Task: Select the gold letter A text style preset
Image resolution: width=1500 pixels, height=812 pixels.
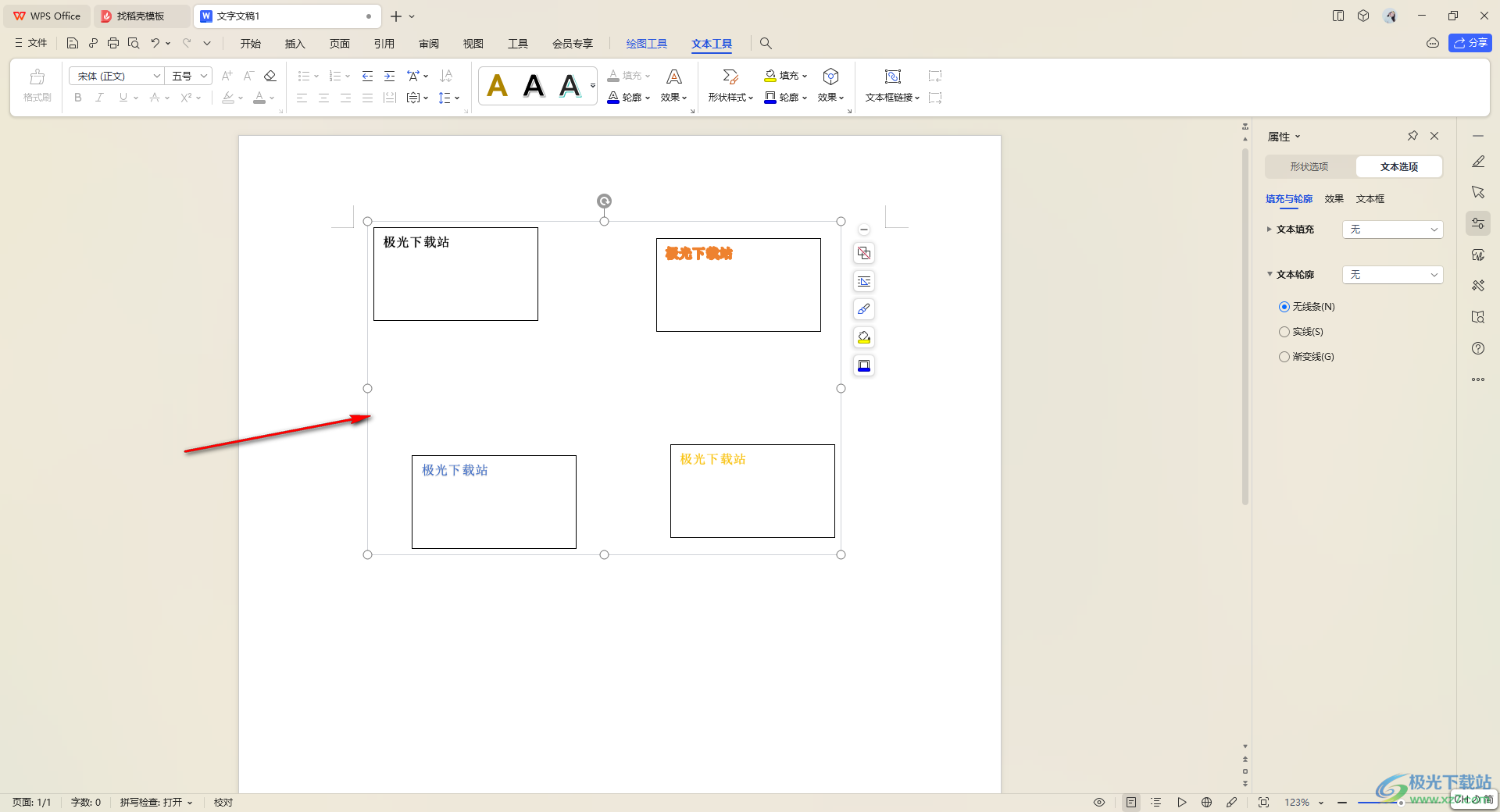Action: [498, 85]
